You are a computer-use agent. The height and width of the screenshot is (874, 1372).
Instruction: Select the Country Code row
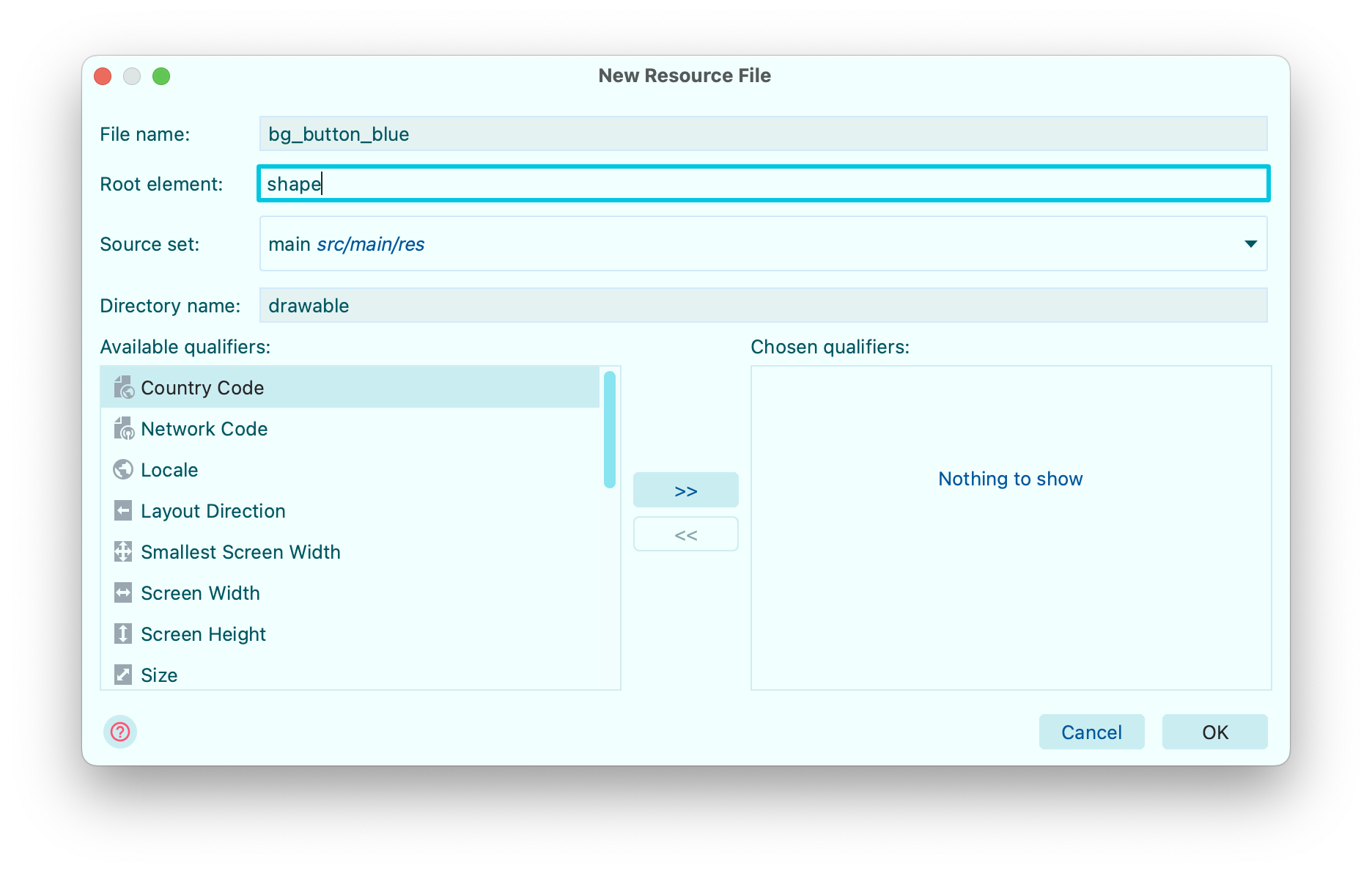[x=350, y=387]
